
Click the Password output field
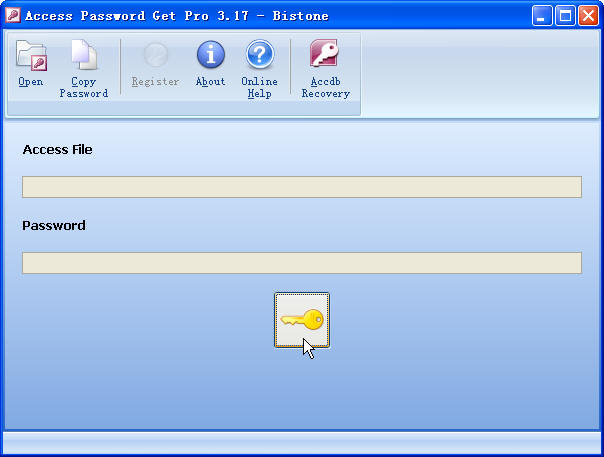301,263
